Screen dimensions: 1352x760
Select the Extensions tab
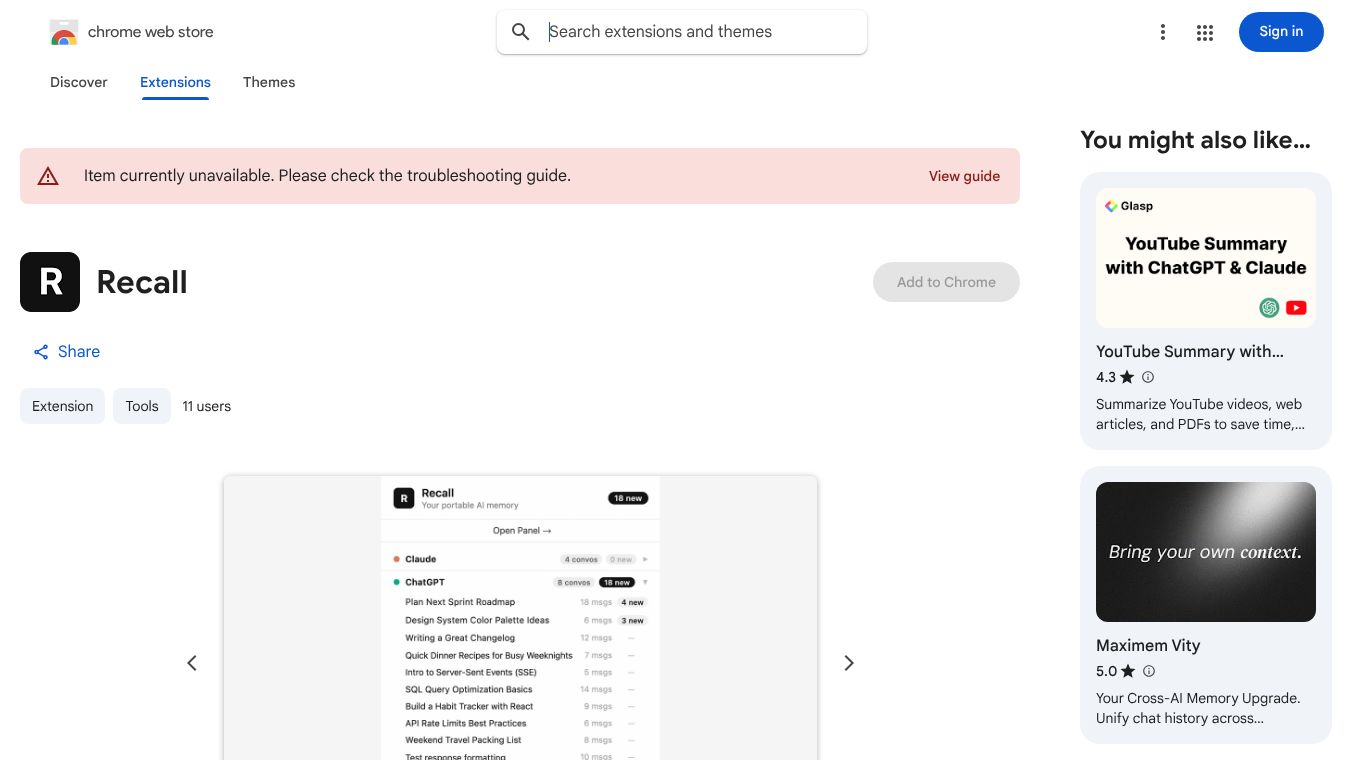pyautogui.click(x=175, y=82)
